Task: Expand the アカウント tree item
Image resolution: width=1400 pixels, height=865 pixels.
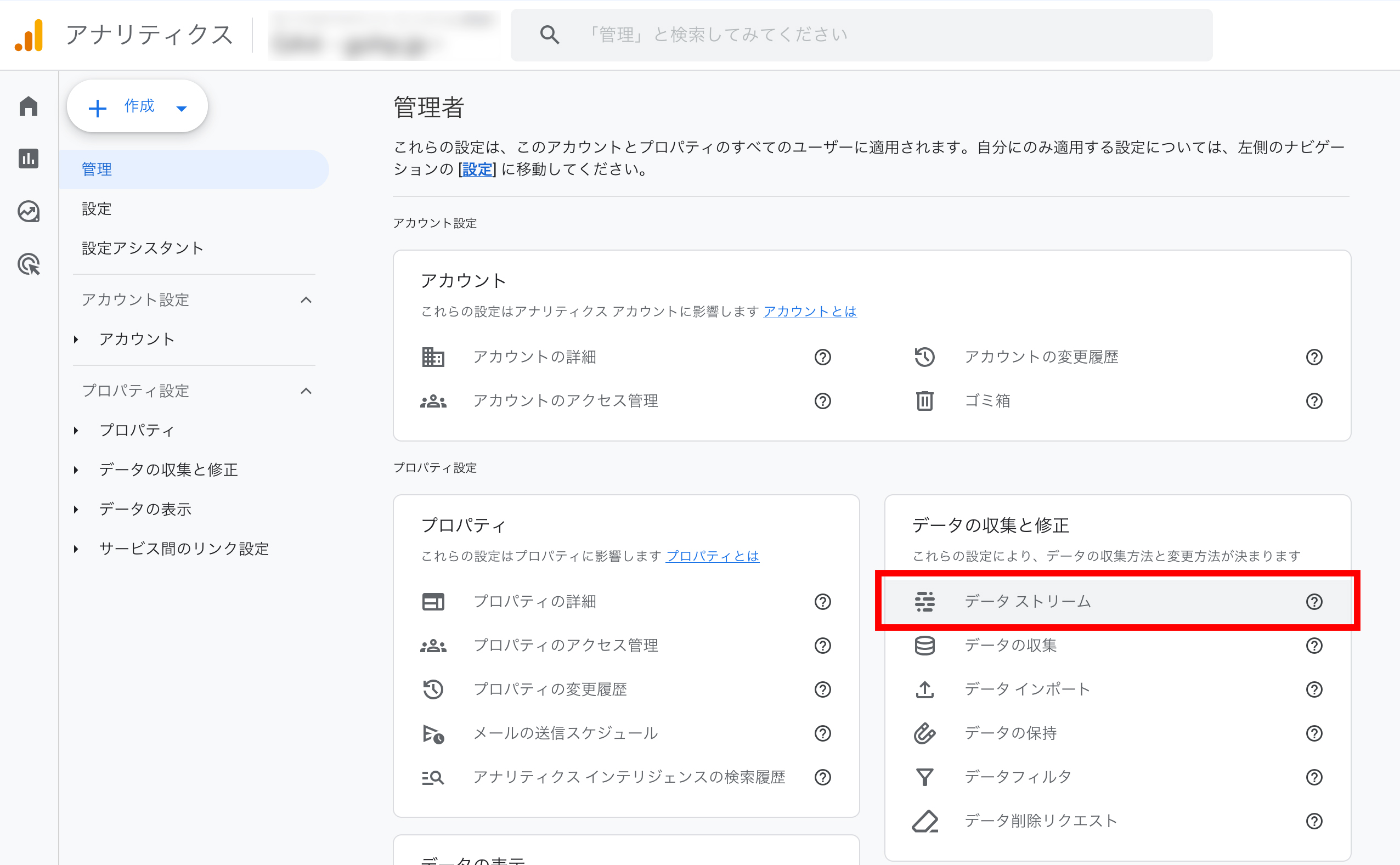Action: [x=77, y=338]
